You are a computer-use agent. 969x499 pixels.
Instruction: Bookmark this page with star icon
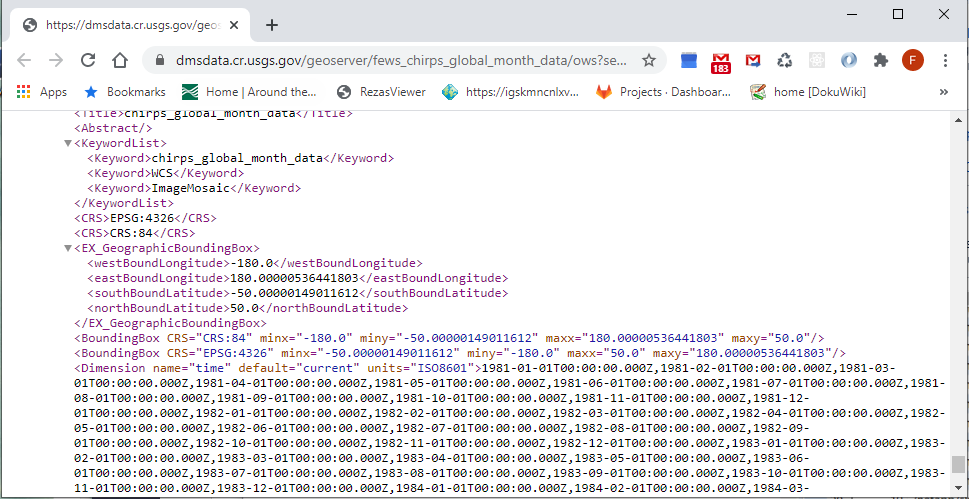coord(649,60)
